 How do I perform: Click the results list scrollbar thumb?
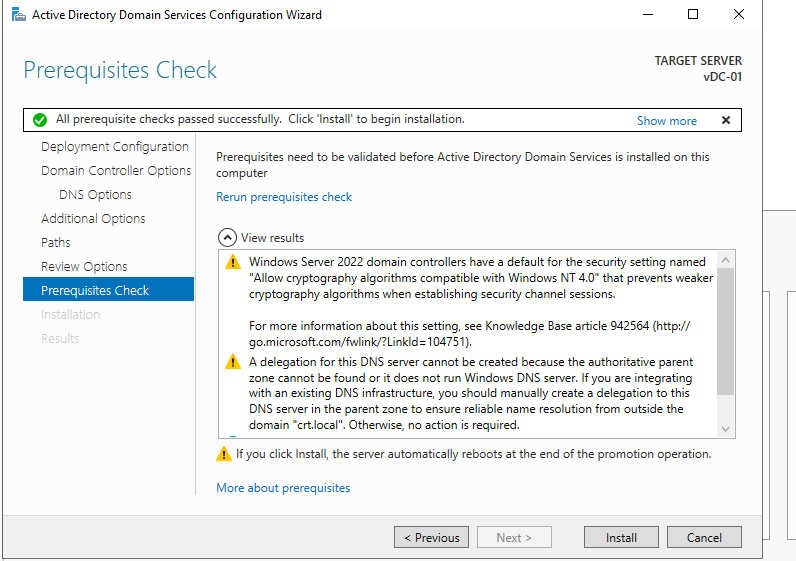coord(725,331)
